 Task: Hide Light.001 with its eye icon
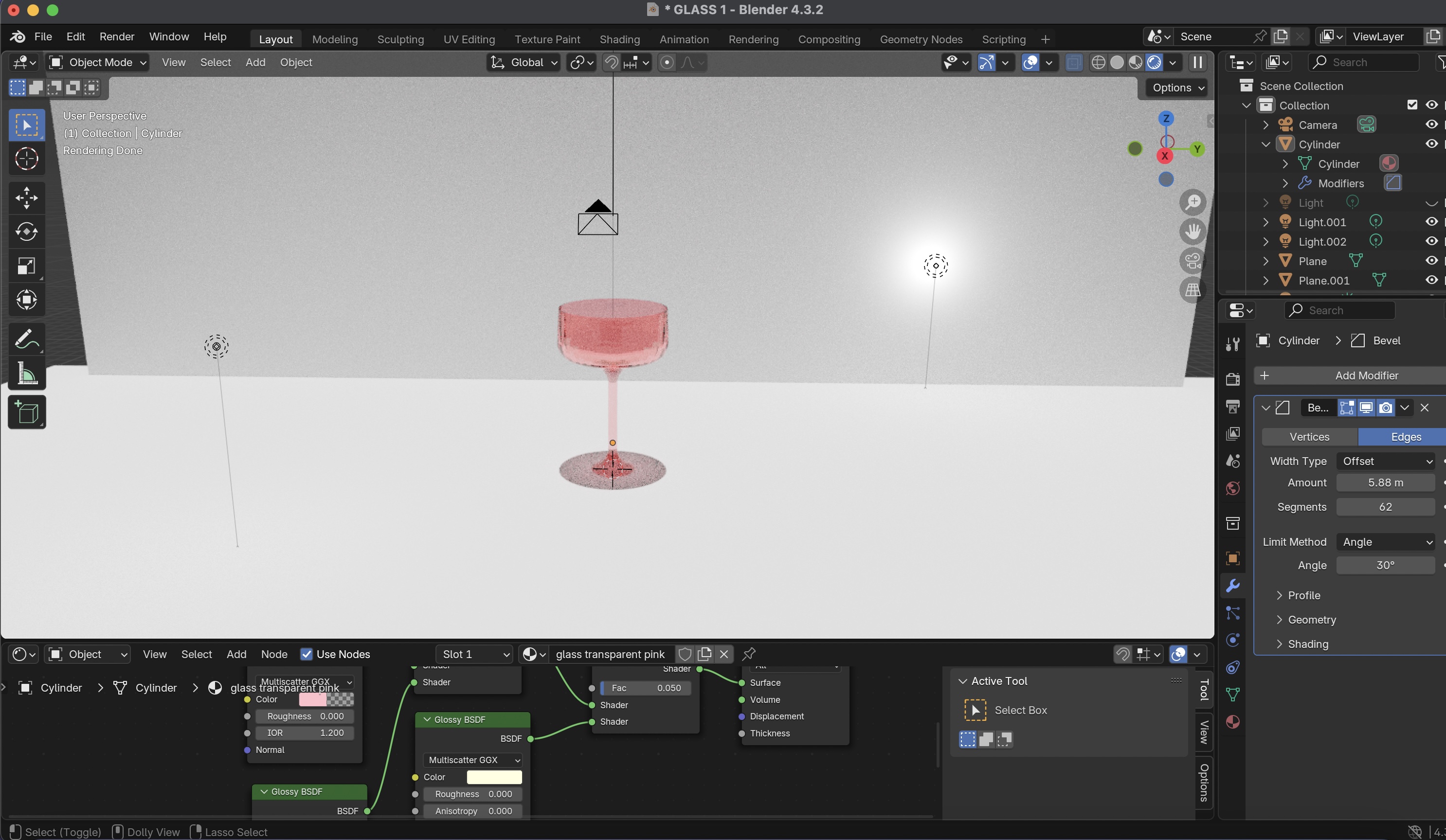[x=1431, y=222]
